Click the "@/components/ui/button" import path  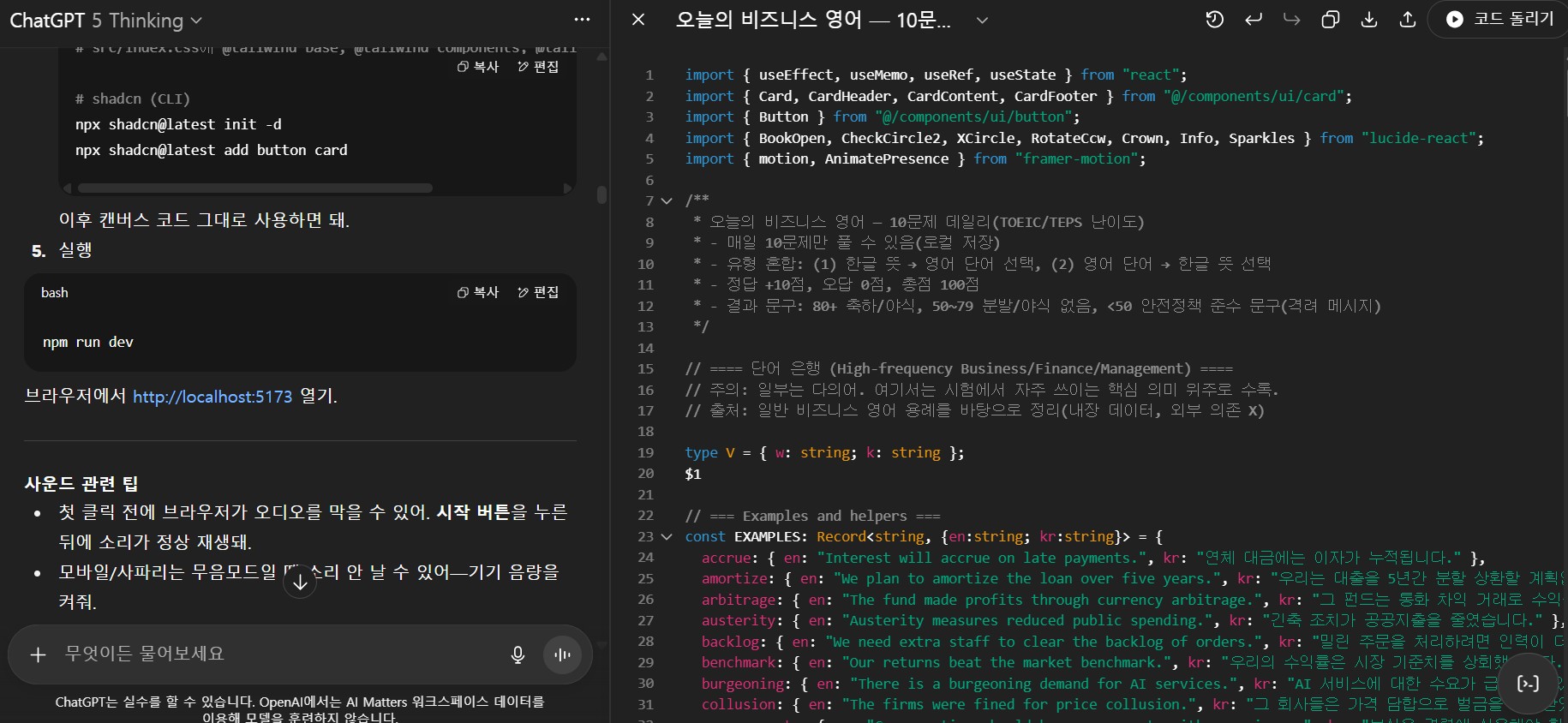(x=973, y=117)
